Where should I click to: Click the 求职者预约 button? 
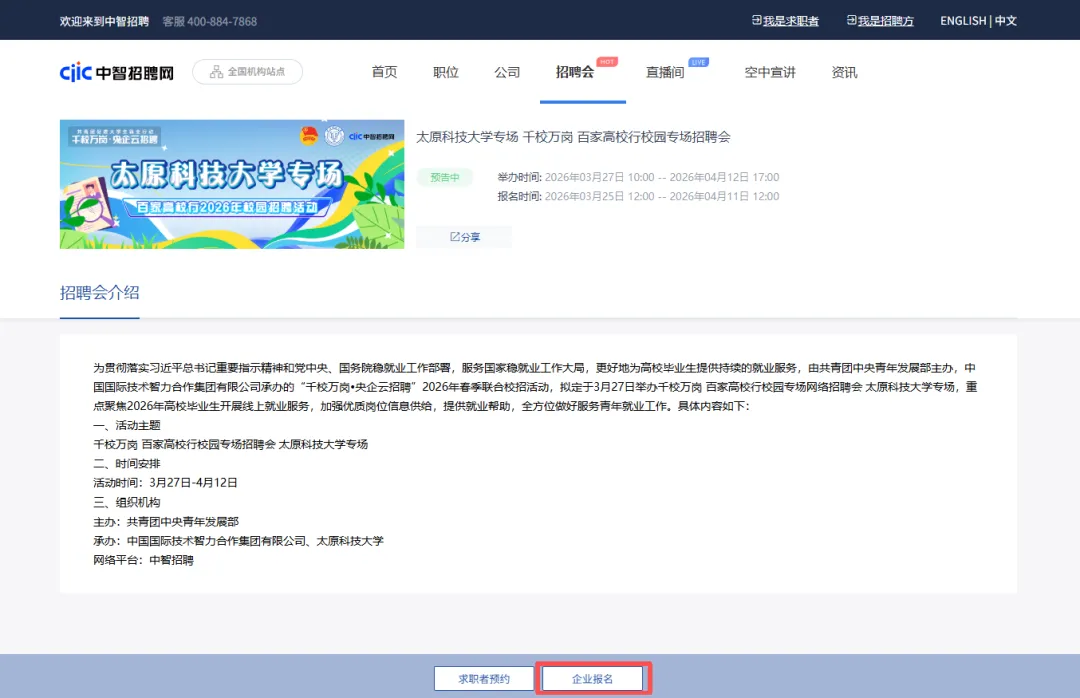(x=484, y=679)
